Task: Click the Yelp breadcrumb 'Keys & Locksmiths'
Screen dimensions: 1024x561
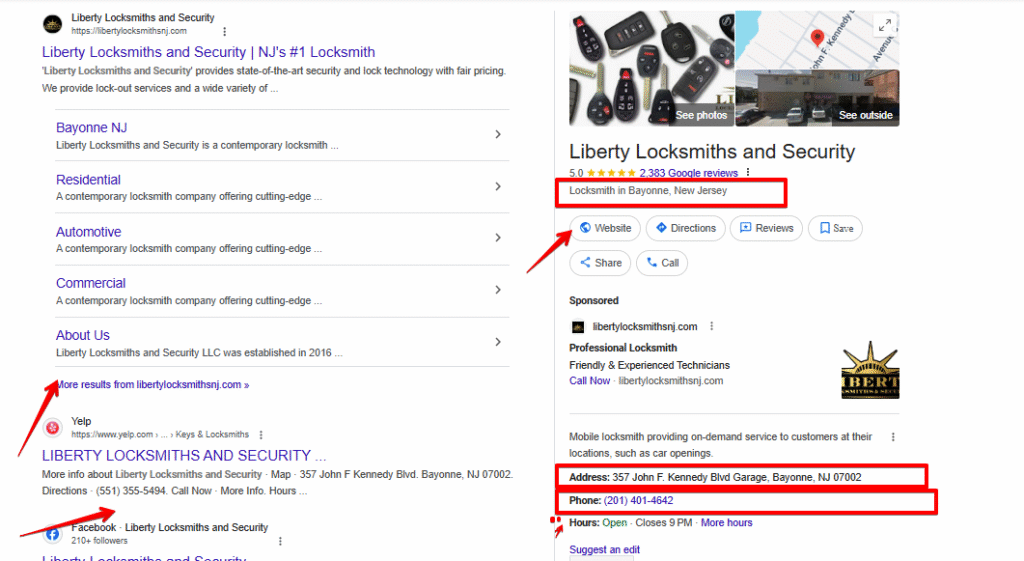Action: pyautogui.click(x=212, y=434)
